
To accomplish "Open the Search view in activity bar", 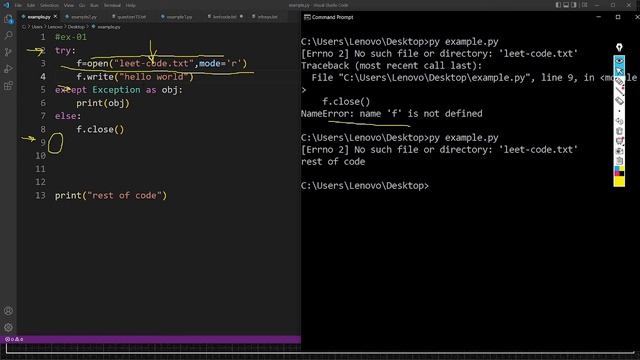I will coord(8,36).
